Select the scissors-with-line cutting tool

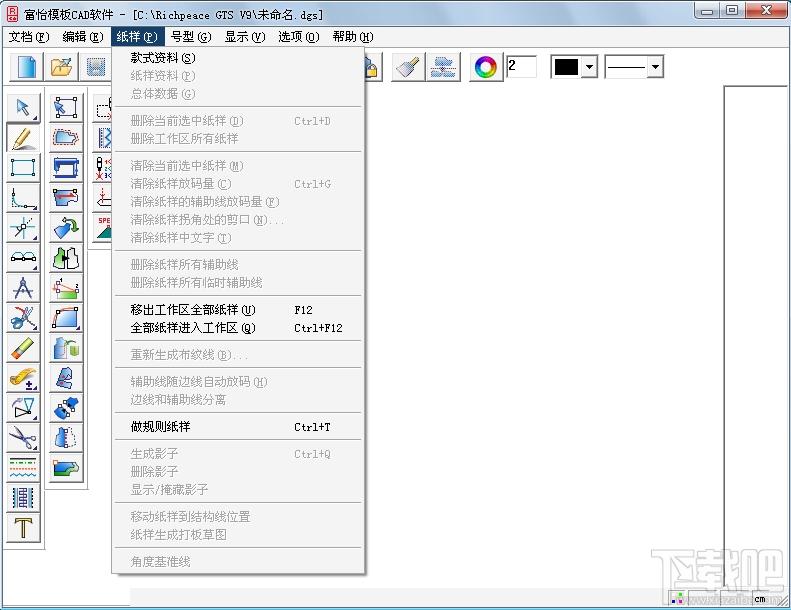click(23, 317)
